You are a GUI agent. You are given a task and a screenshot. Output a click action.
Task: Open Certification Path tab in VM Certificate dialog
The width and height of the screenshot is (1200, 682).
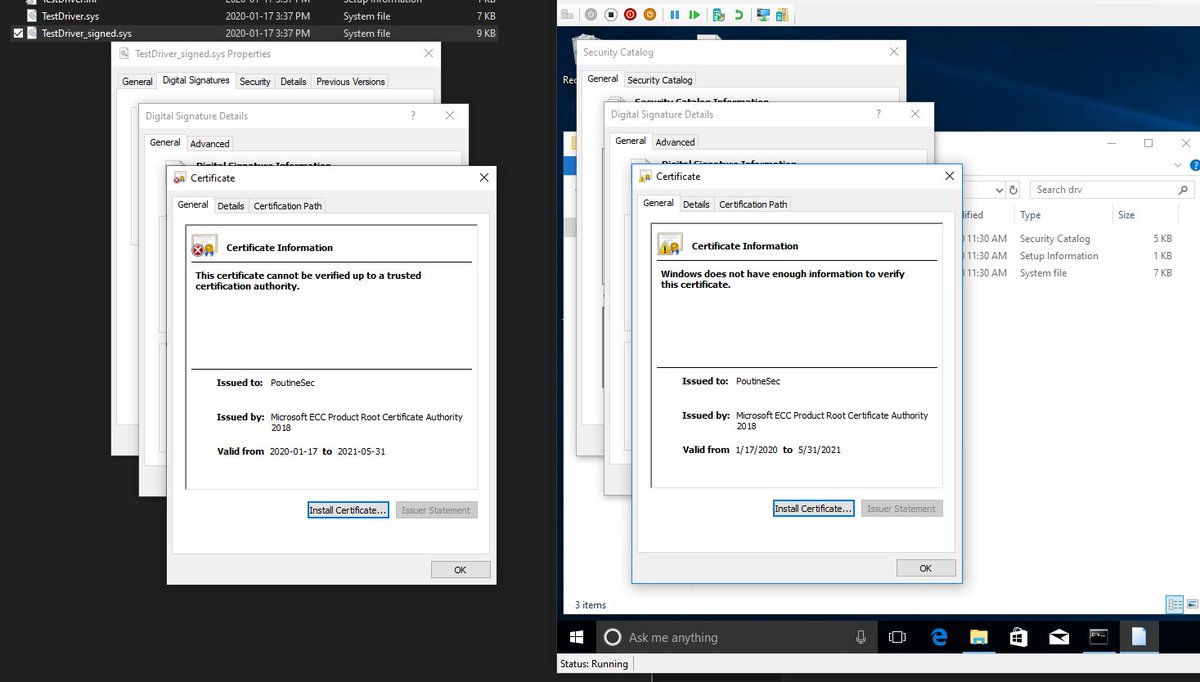coord(753,204)
